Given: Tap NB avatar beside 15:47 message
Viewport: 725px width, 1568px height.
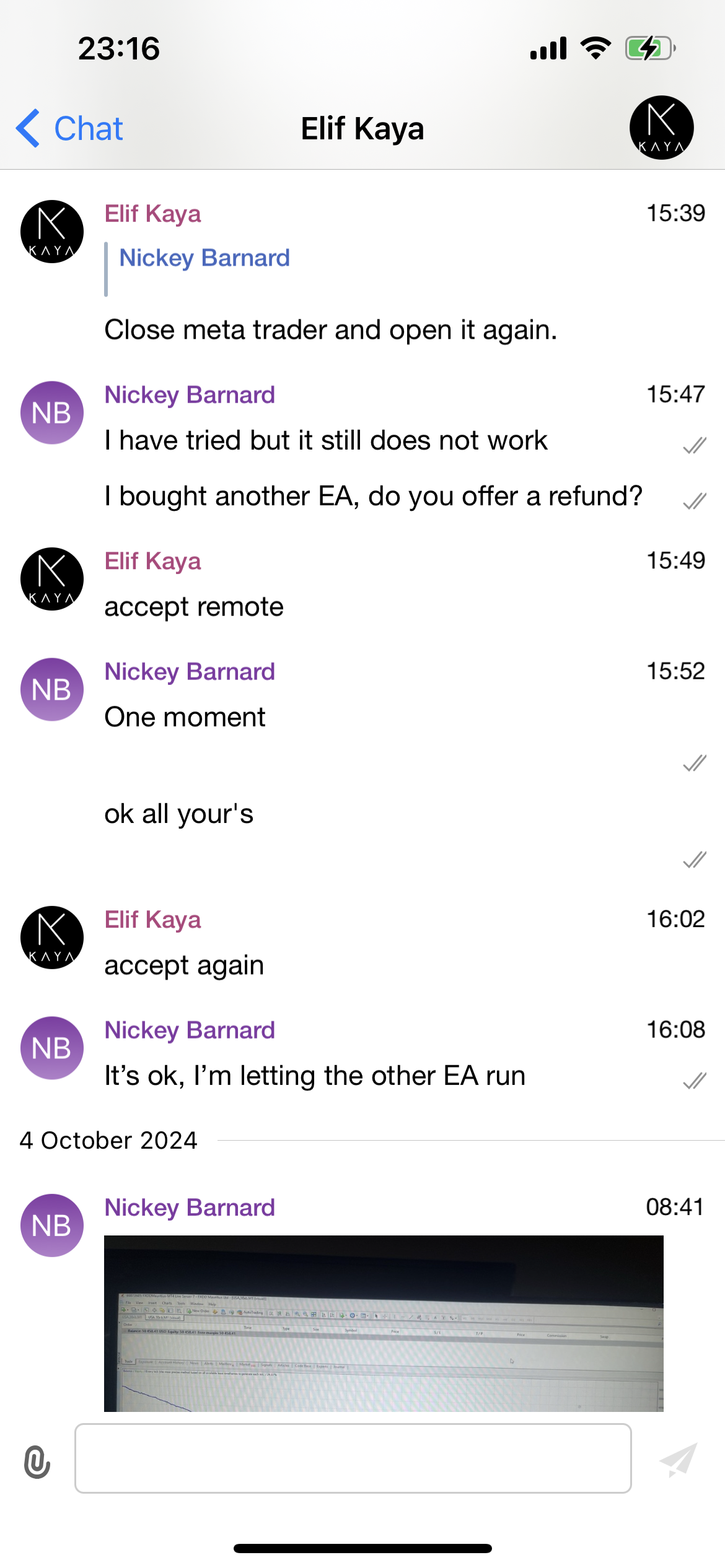Looking at the screenshot, I should click(52, 412).
